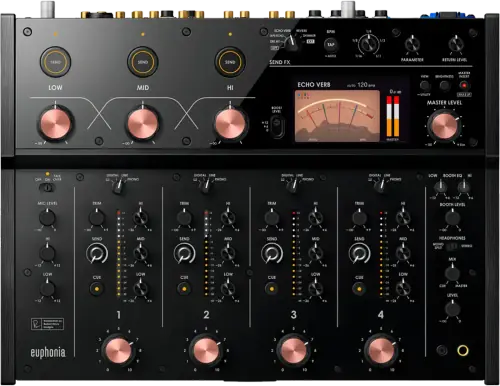Click channel 1 HI EQ knob
This screenshot has width=500, height=386.
(140, 218)
